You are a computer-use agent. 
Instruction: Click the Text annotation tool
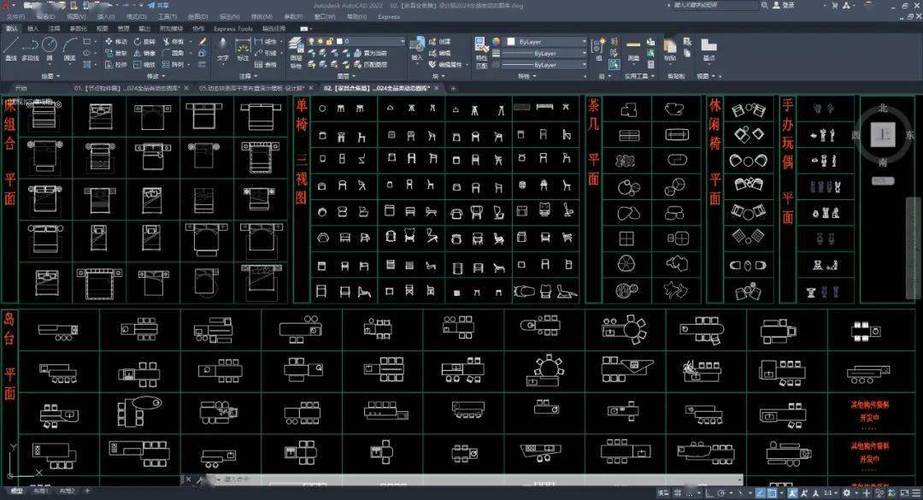222,49
